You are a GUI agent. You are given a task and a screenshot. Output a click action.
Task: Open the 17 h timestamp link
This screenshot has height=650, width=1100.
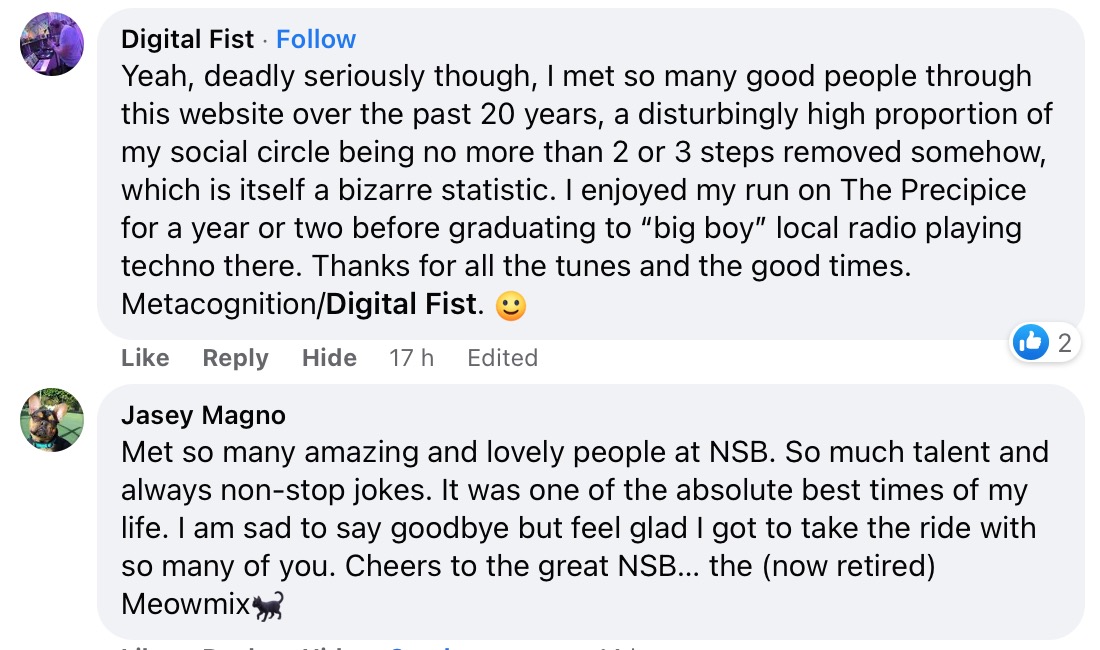click(x=411, y=358)
